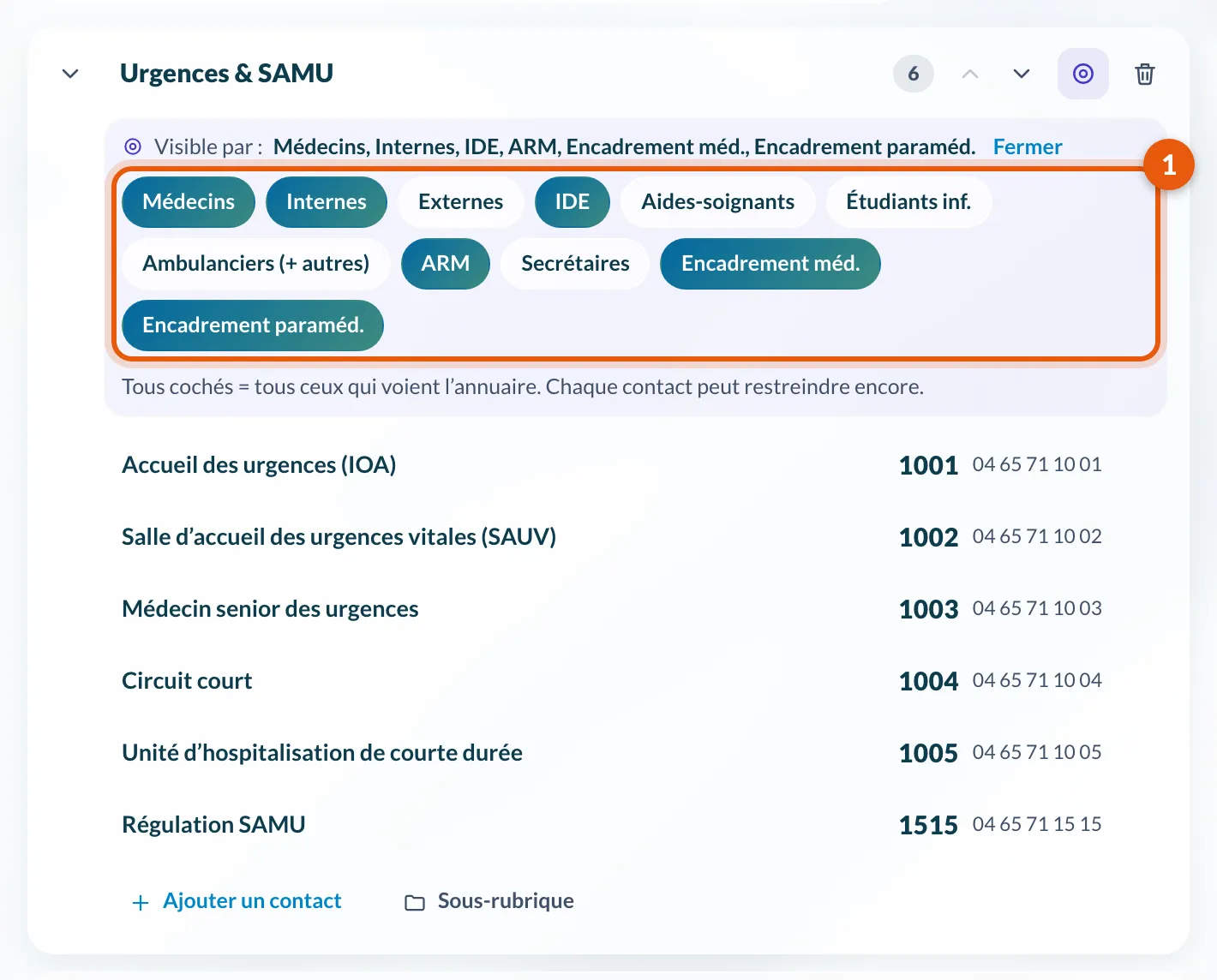The image size is (1217, 980).
Task: Enable the Ambulanciers (+ autres) chip
Action: [256, 264]
